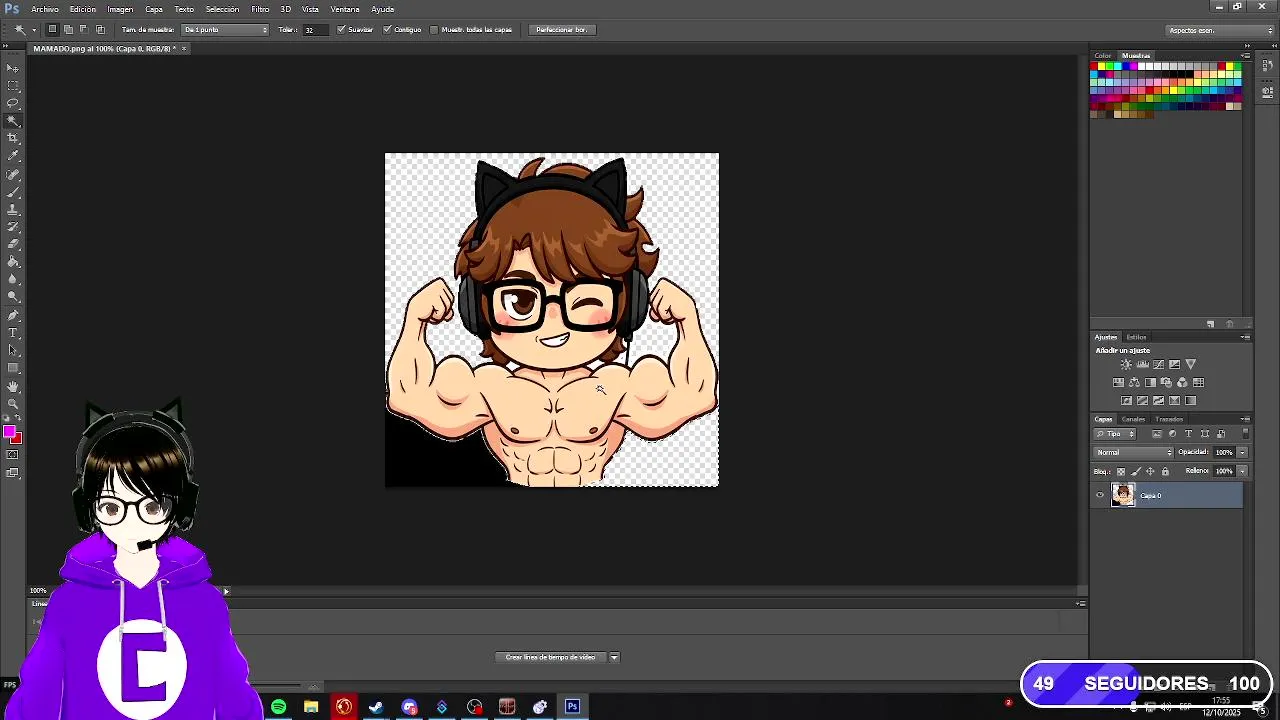
Task: Select the Type tool
Action: click(x=13, y=333)
